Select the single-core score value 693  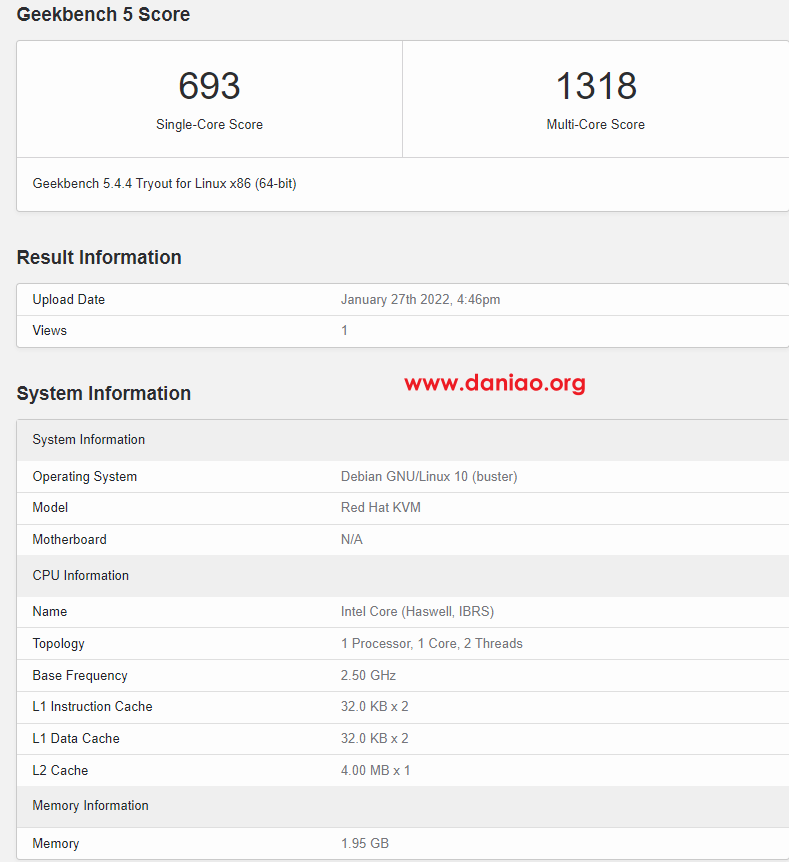coord(209,86)
